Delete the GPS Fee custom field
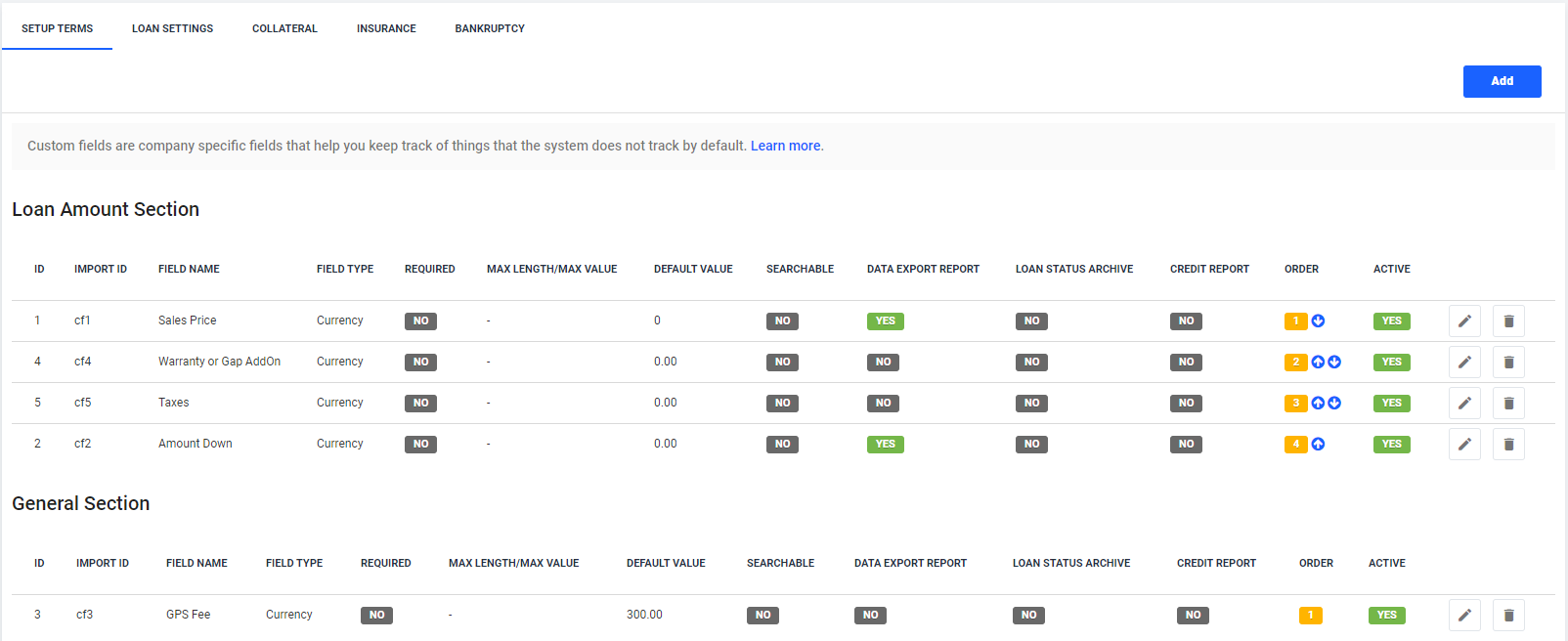 (1508, 615)
